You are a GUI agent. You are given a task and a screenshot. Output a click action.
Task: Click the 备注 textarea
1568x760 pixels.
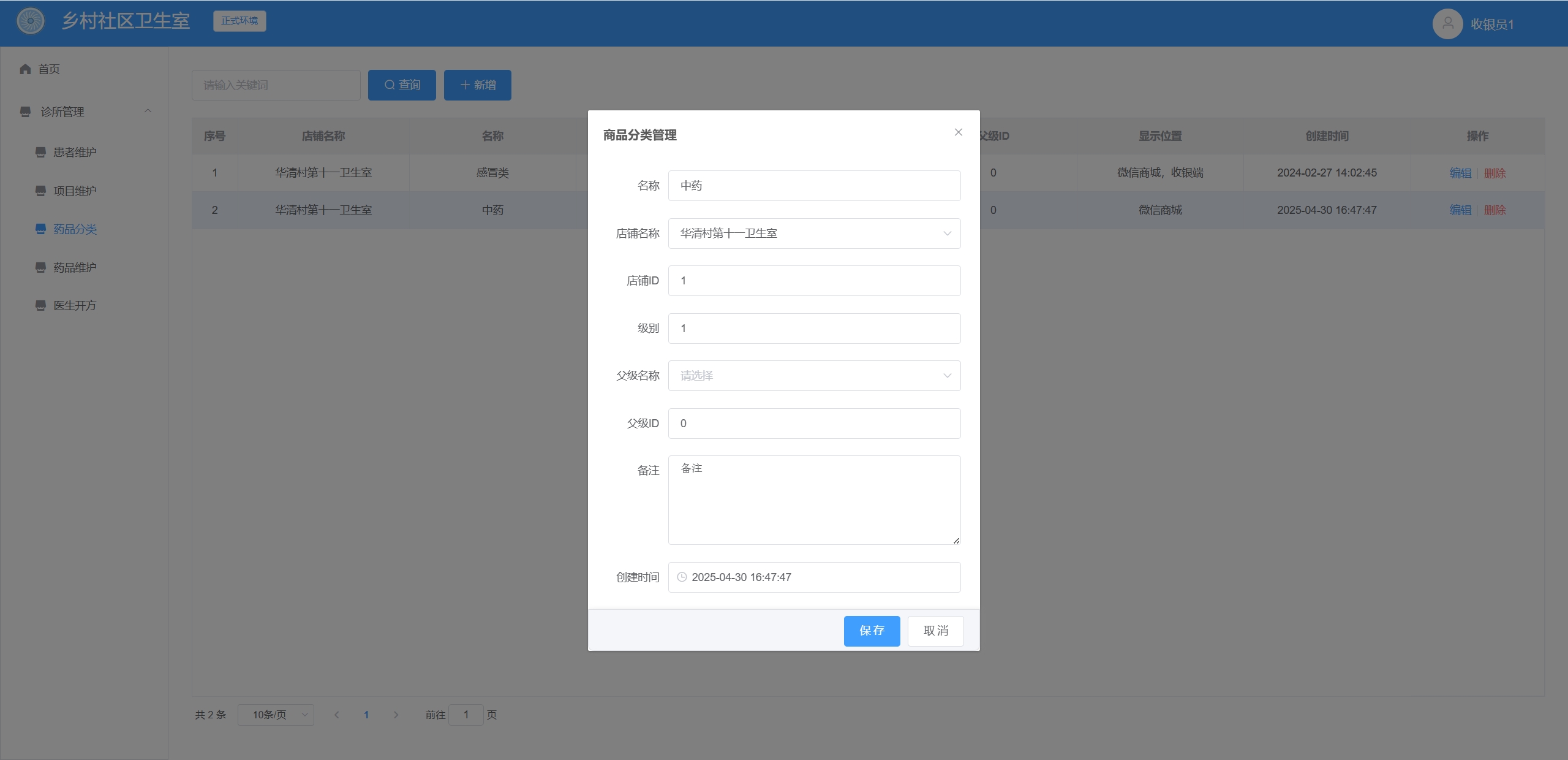click(814, 500)
